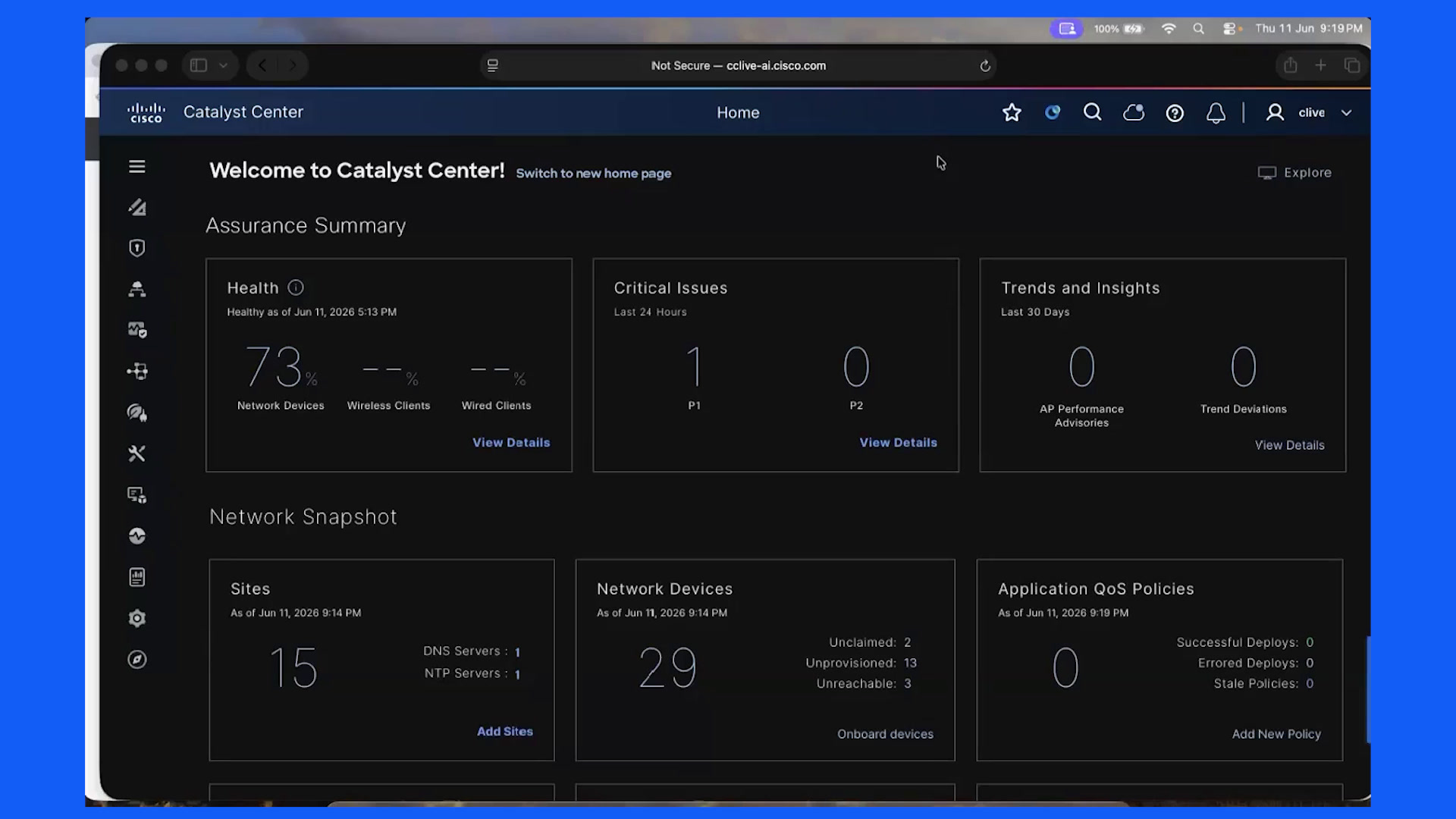View Details in Trends and Insights card
Viewport: 1456px width, 819px height.
point(1289,445)
